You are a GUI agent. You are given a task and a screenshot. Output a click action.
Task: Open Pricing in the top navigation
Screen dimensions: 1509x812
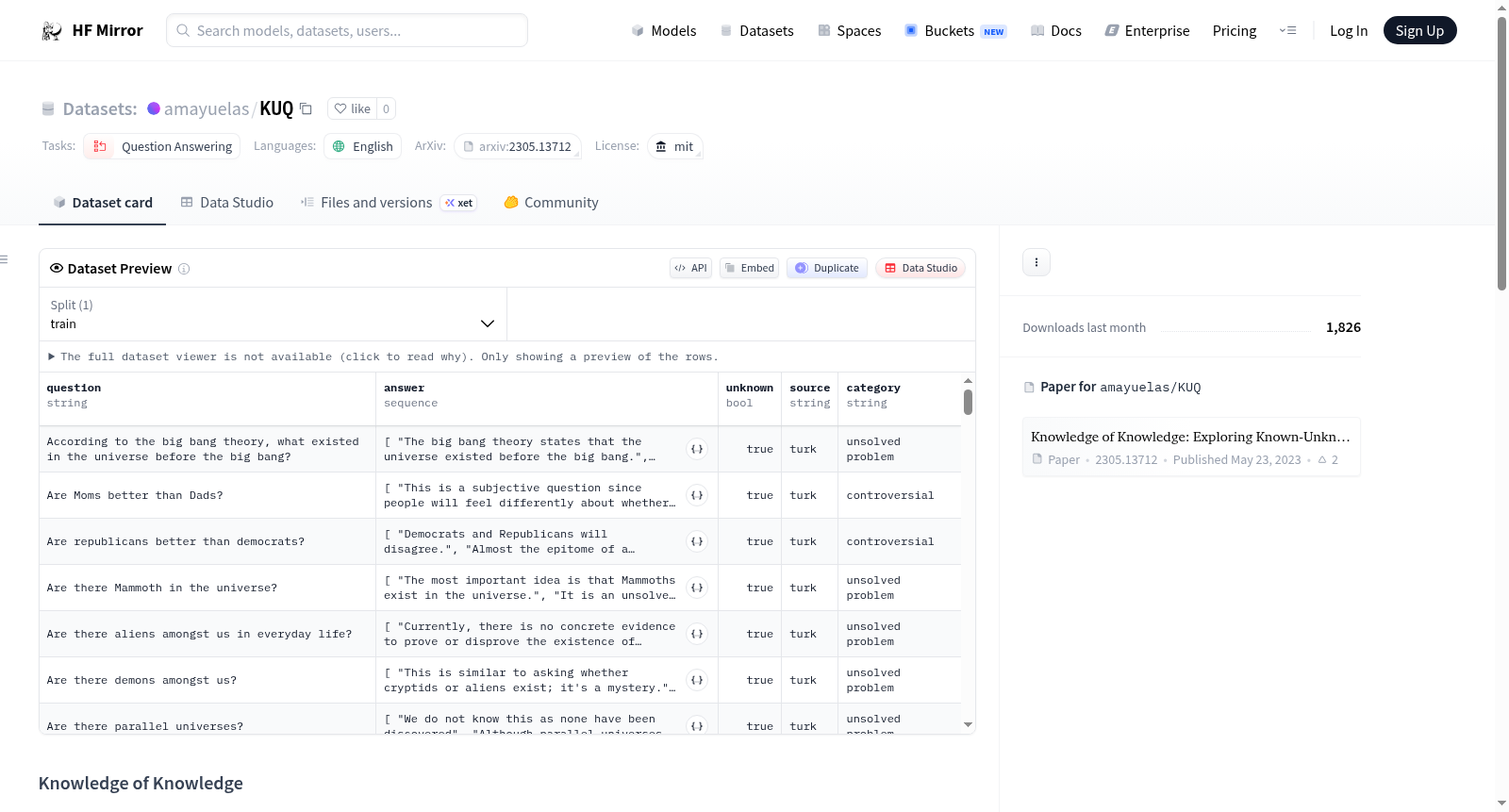tap(1235, 31)
